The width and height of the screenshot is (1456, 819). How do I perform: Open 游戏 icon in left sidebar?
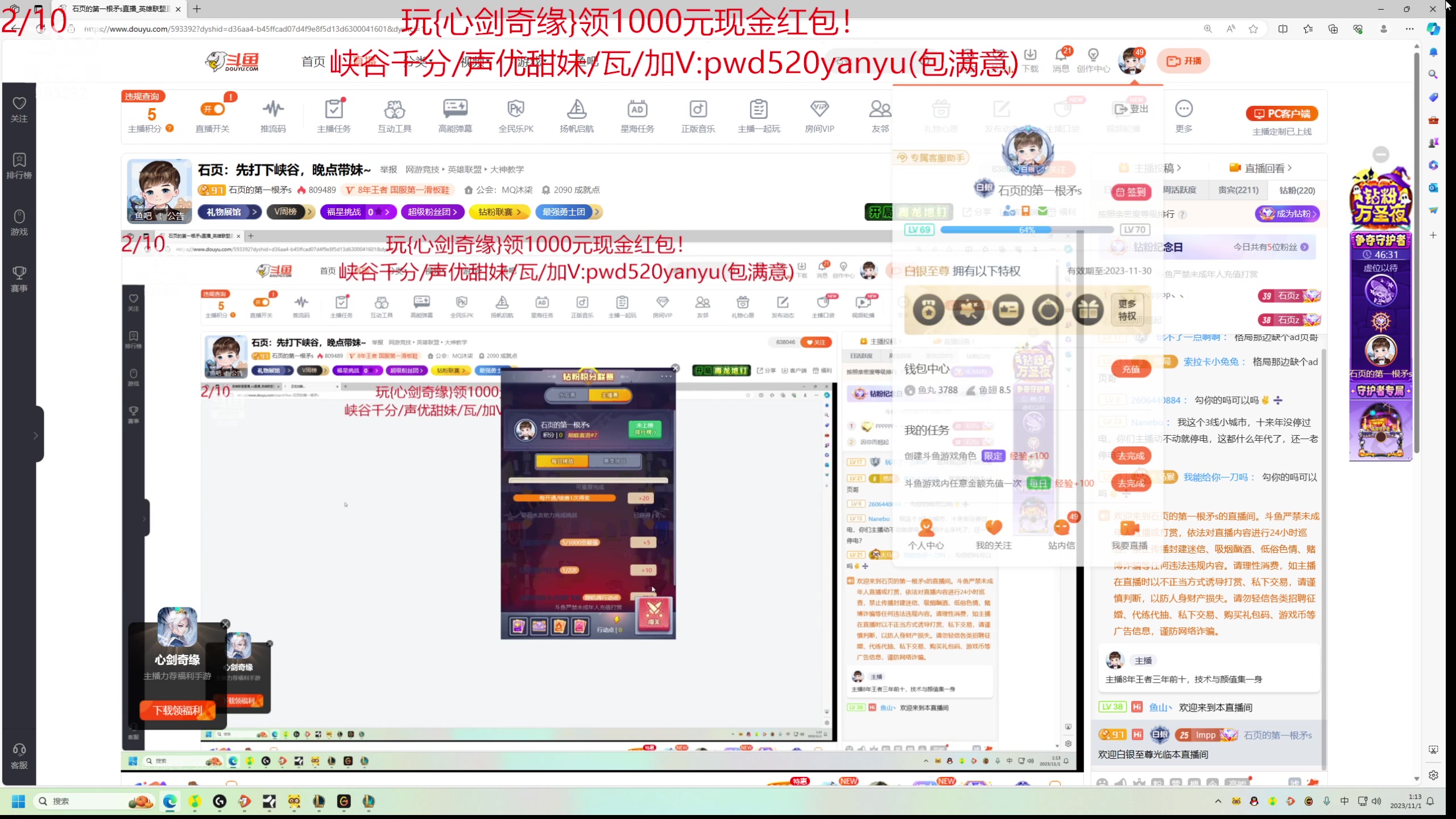(19, 222)
